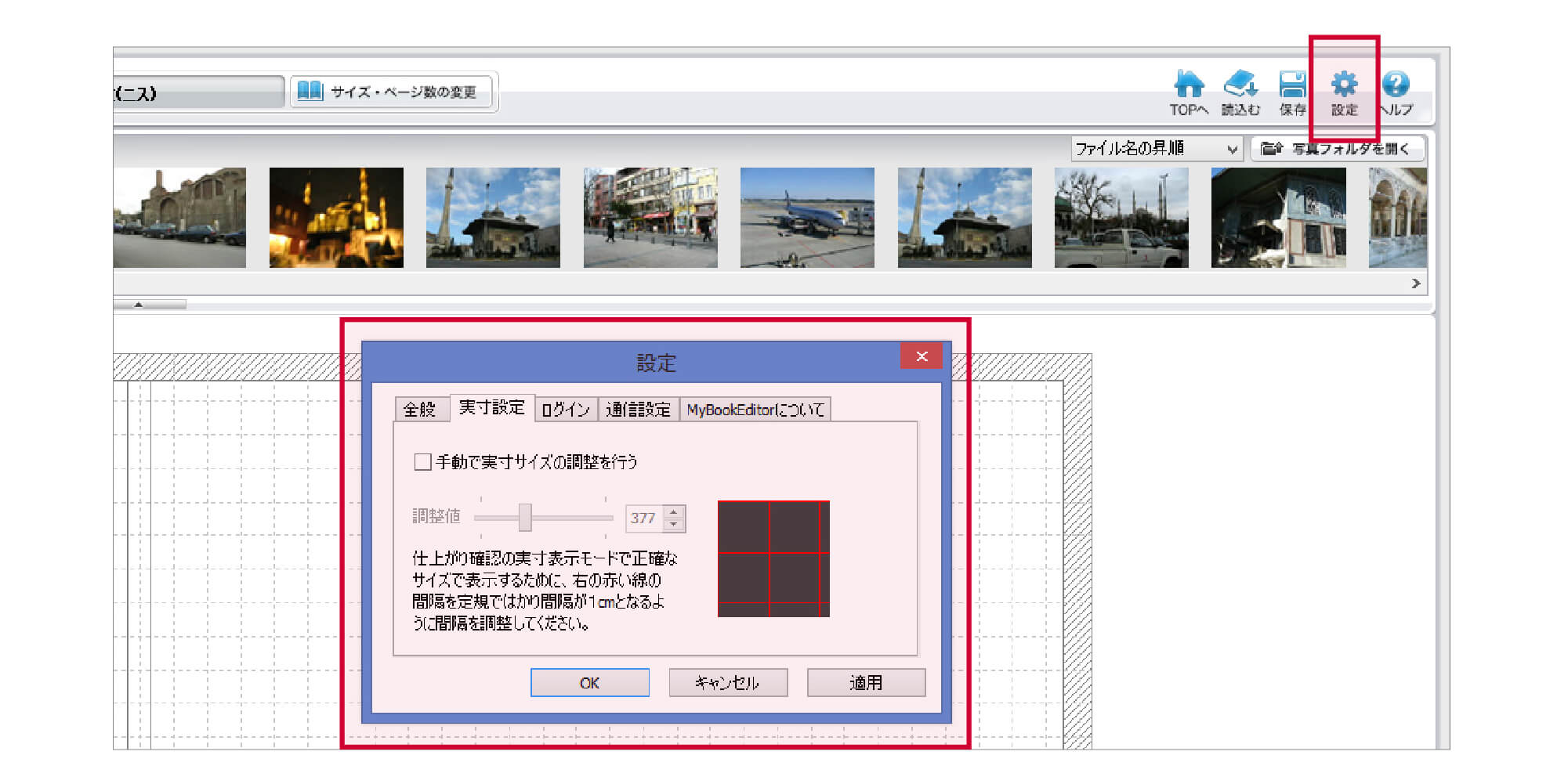Viewport: 1568px width, 784px height.
Task: Click the 調整値 slider handle
Action: pos(525,517)
